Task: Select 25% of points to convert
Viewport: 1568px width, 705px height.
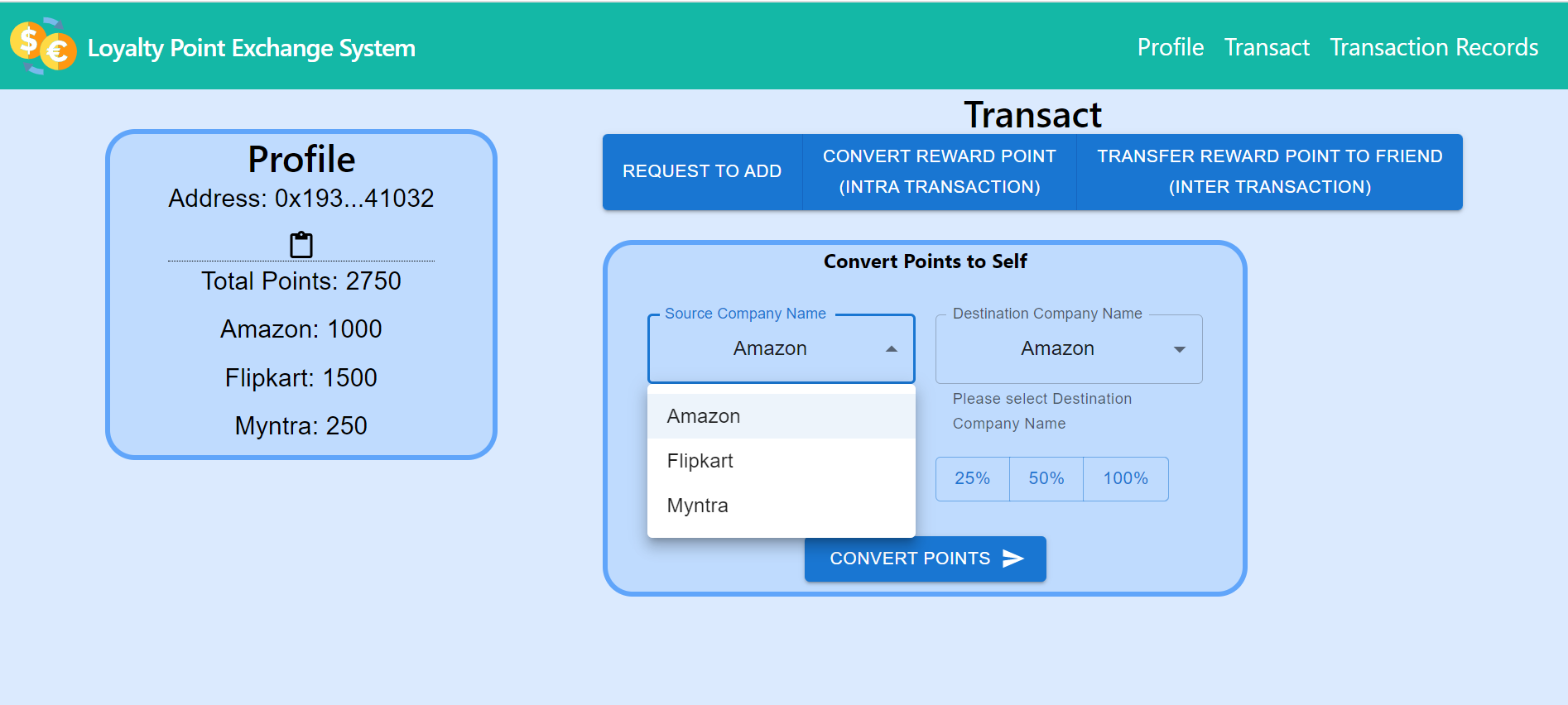Action: (972, 478)
